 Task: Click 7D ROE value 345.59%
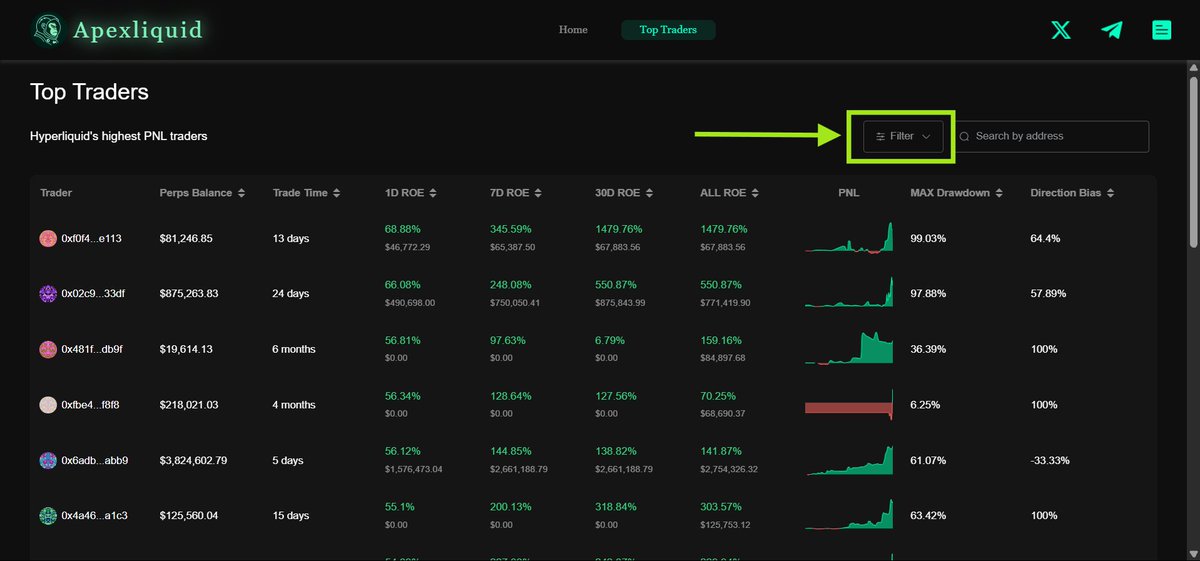tap(511, 229)
